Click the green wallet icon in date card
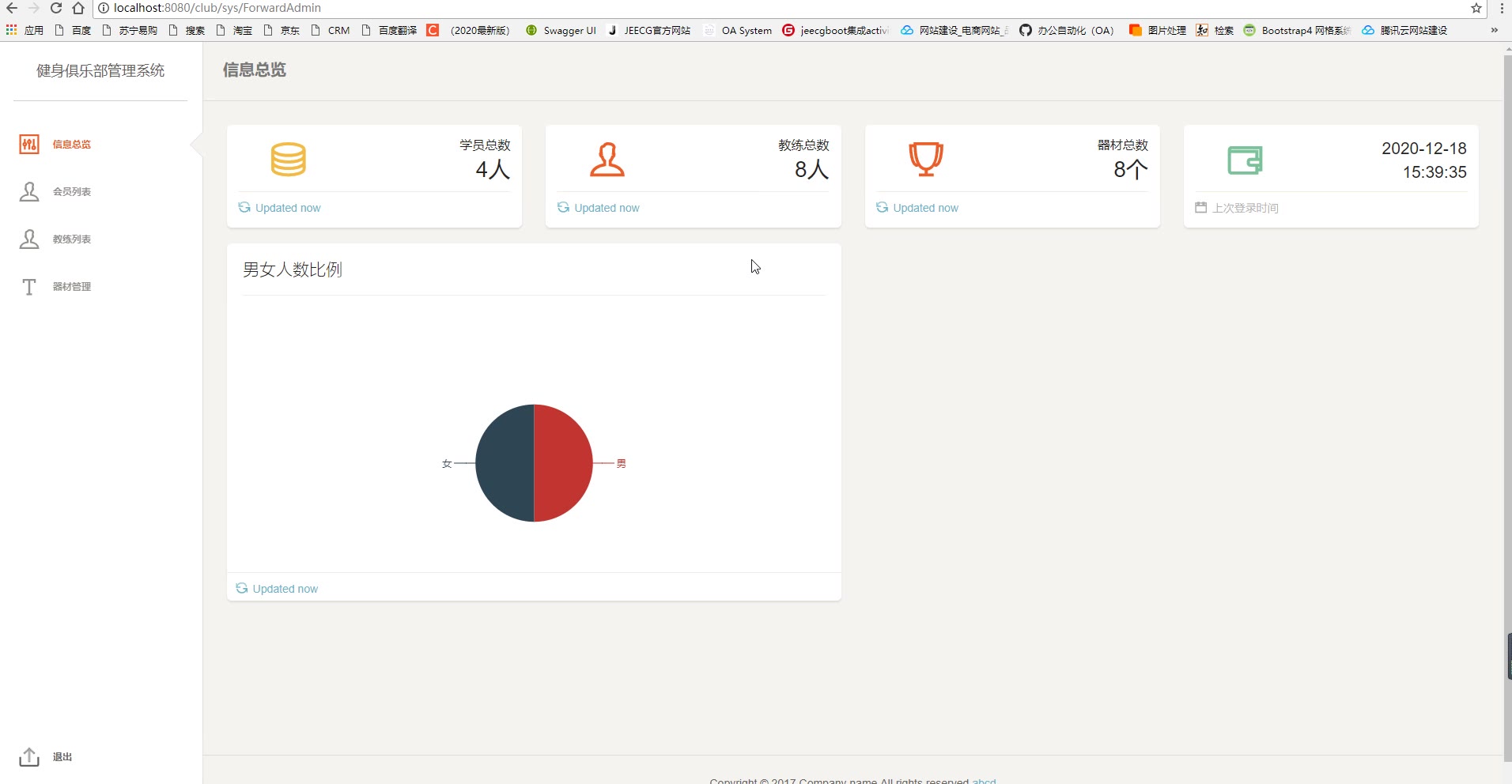 click(x=1245, y=160)
